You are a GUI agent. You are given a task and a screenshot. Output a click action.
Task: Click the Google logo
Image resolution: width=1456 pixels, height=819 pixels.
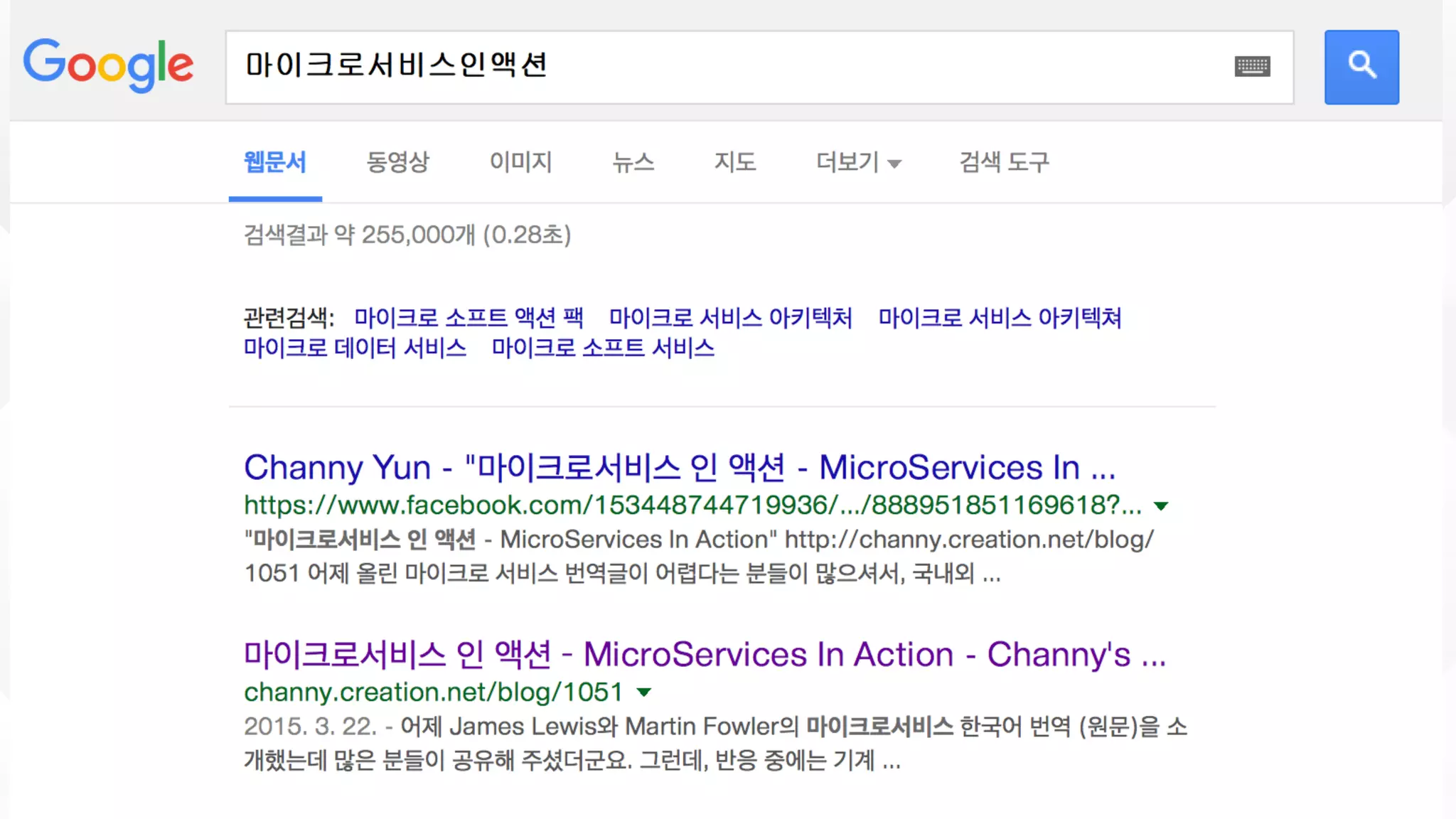[x=108, y=65]
